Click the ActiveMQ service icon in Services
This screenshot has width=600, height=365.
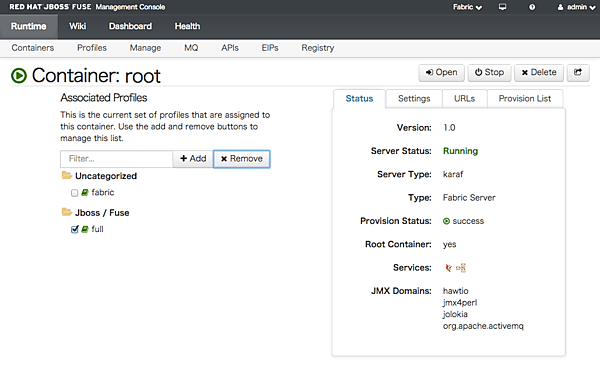pyautogui.click(x=461, y=268)
